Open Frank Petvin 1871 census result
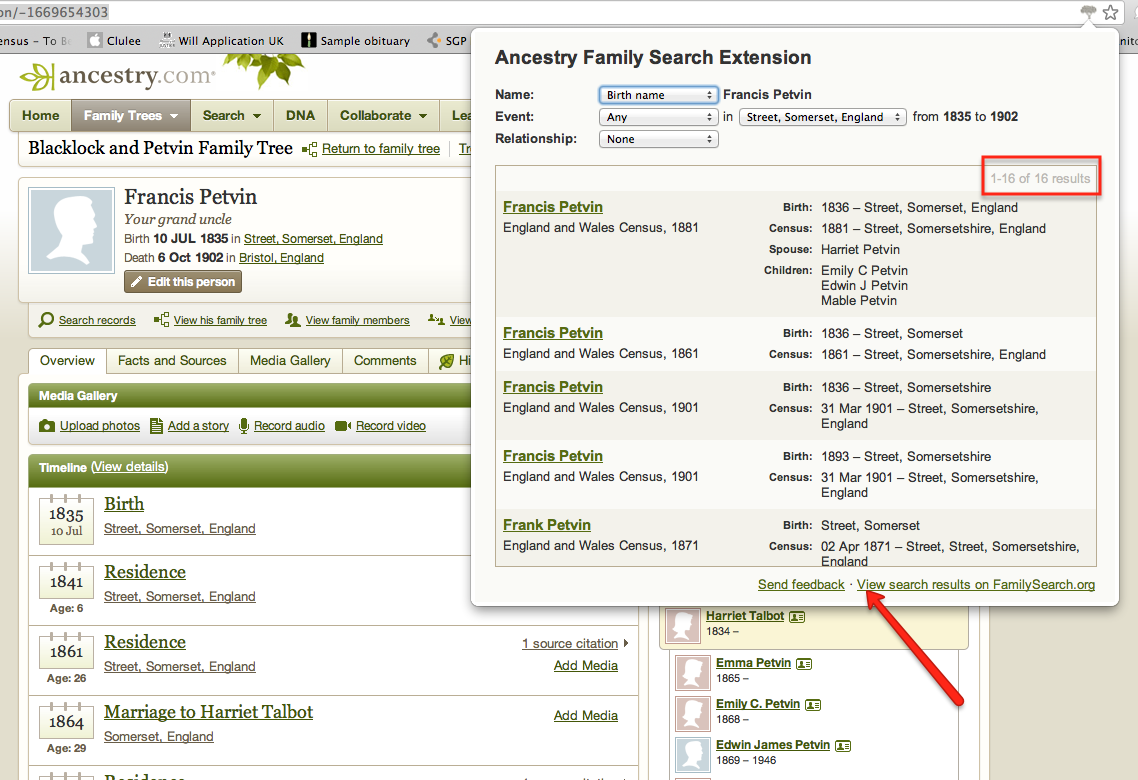The height and width of the screenshot is (780, 1138). (x=547, y=525)
